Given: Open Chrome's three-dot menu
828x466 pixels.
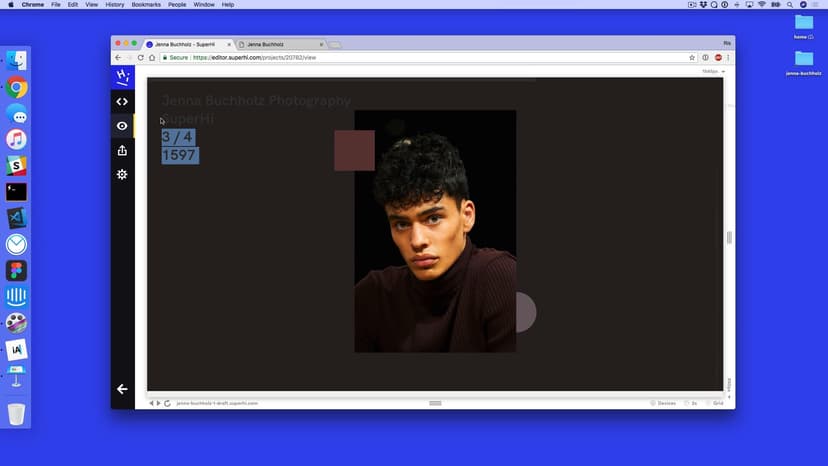Looking at the screenshot, I should 728,58.
